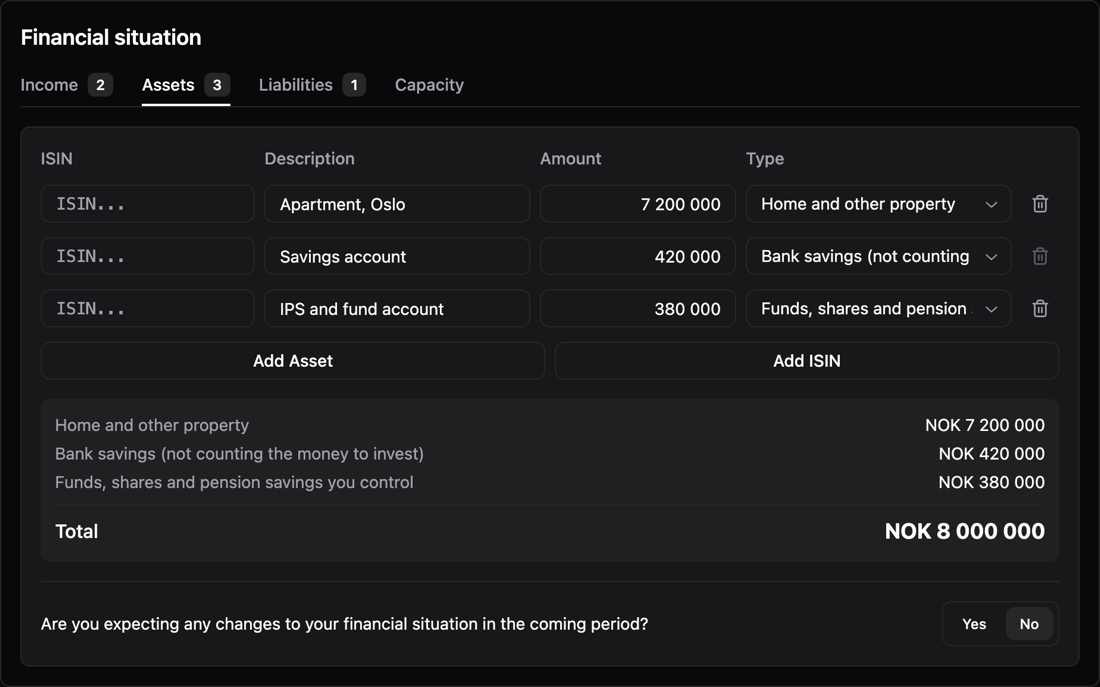The width and height of the screenshot is (1100, 687).
Task: Click the Add ISIN button
Action: click(x=807, y=361)
